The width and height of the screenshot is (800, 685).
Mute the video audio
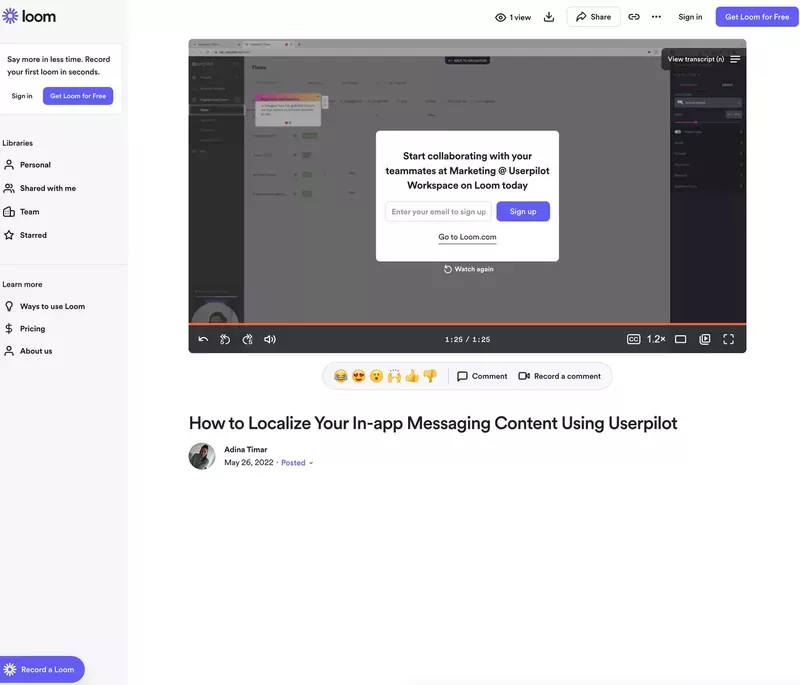tap(268, 338)
